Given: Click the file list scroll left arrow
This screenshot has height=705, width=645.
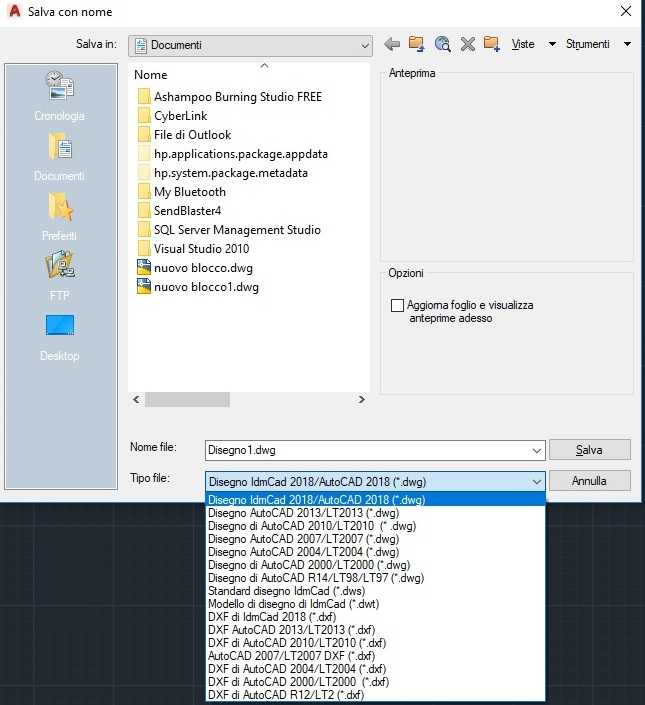Looking at the screenshot, I should tap(136, 399).
